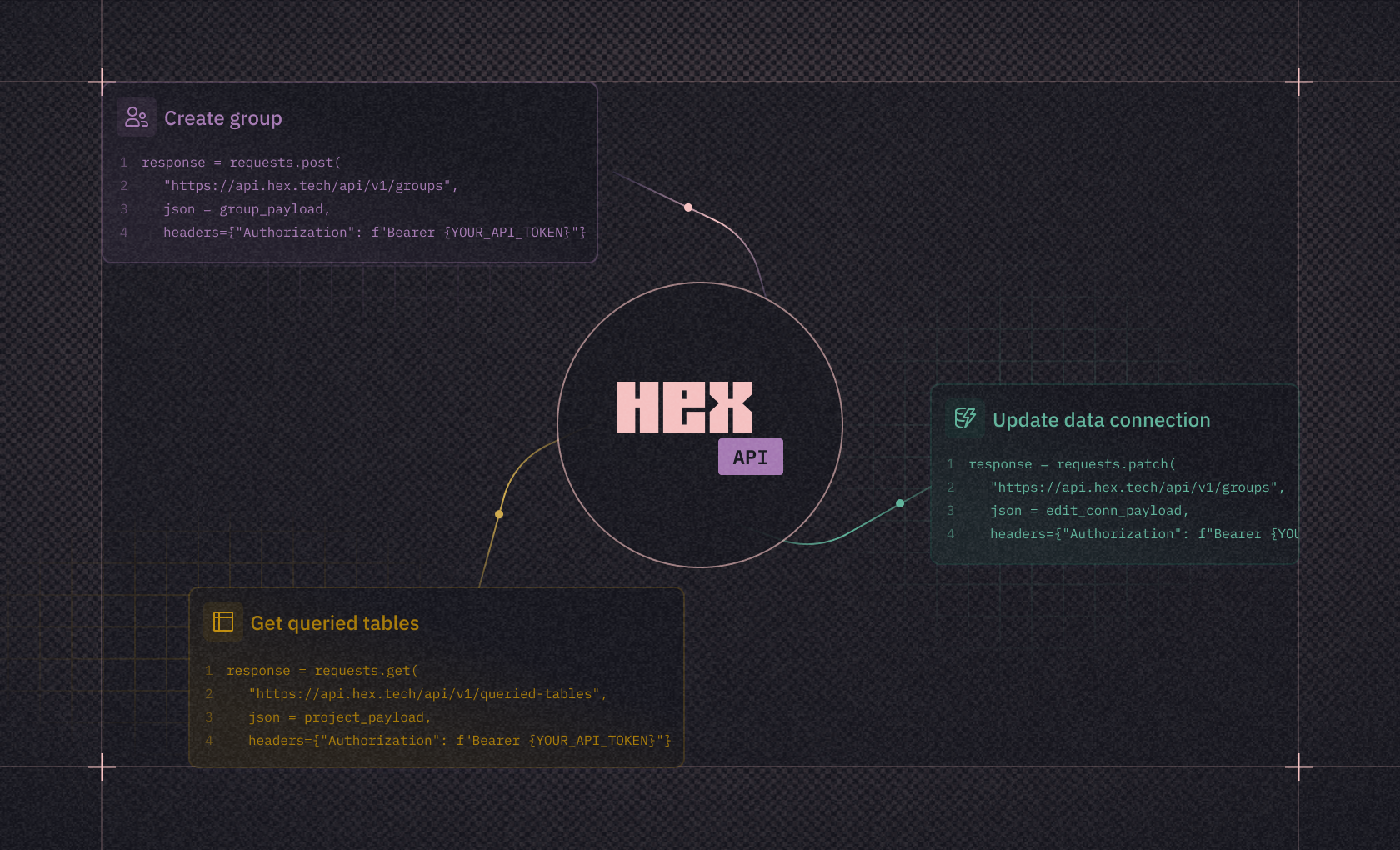The height and width of the screenshot is (850, 1400).
Task: Toggle the Create group code snippet card
Action: tap(350, 171)
